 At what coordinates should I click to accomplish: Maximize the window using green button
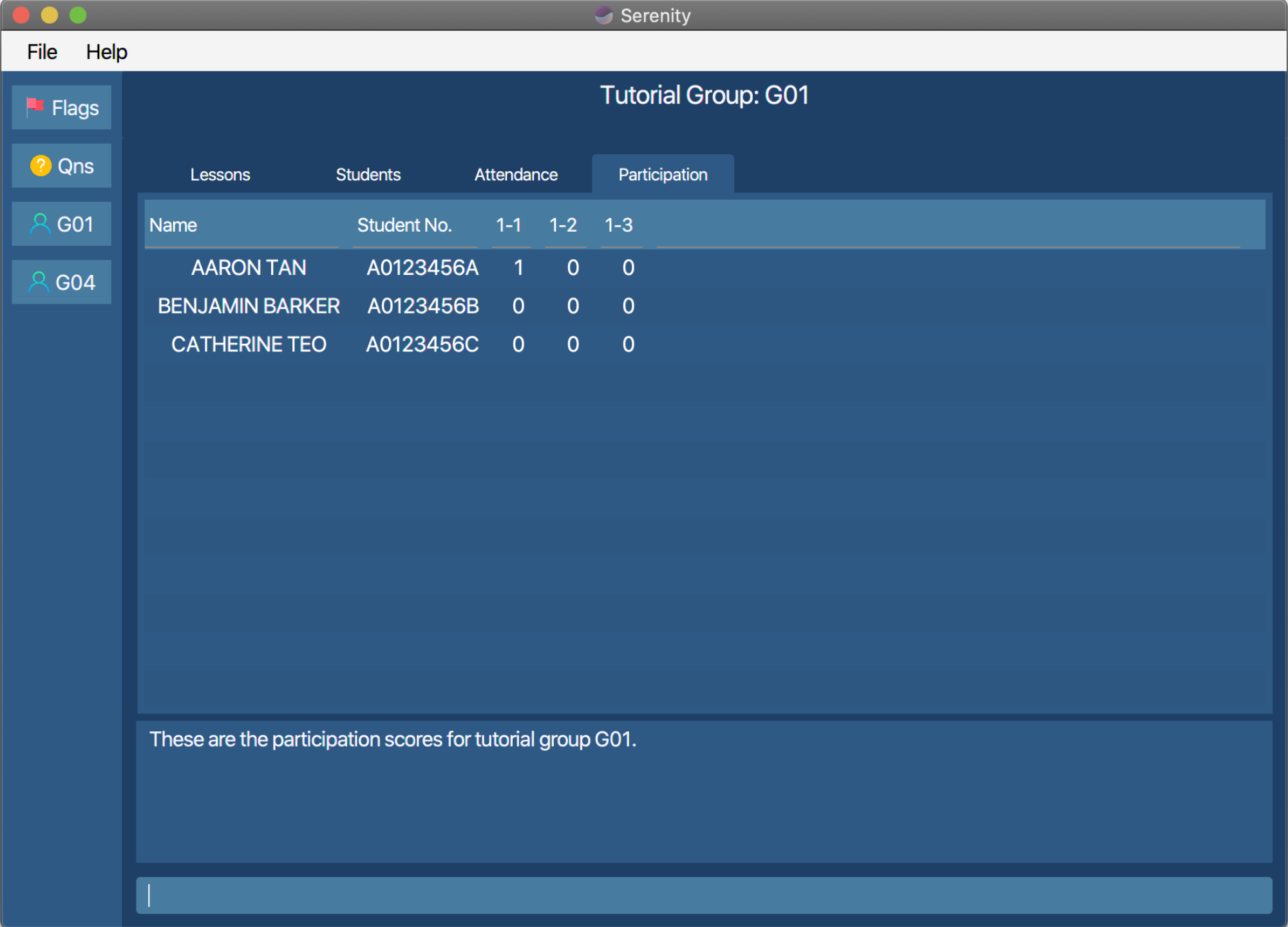78,15
